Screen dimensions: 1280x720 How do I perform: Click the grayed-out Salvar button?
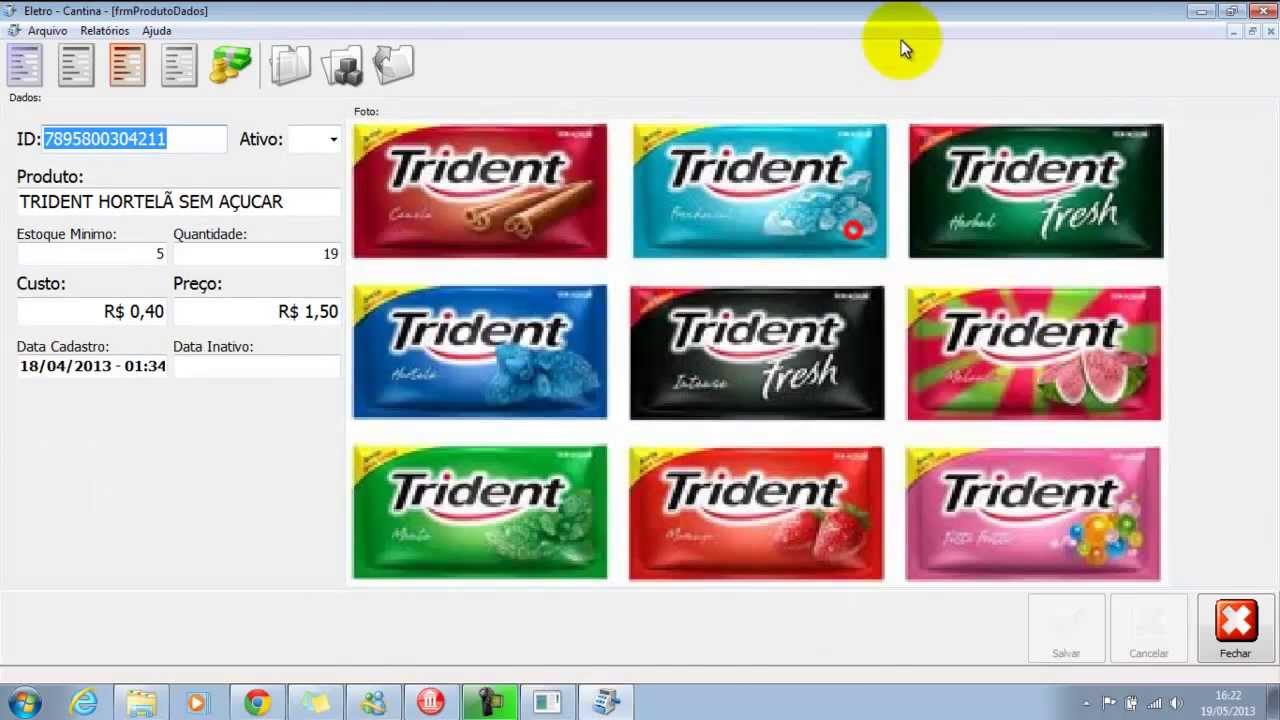tap(1066, 628)
